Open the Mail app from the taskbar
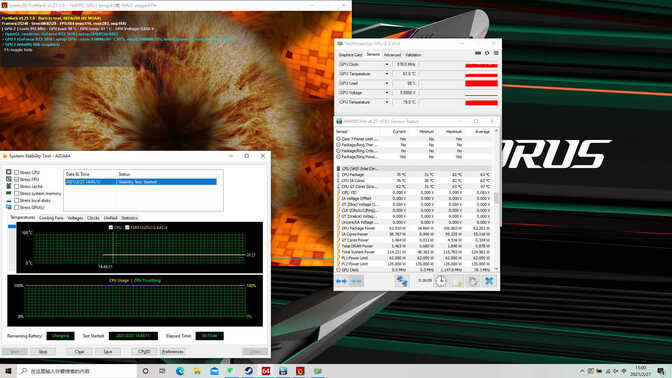The height and width of the screenshot is (378, 672). pyautogui.click(x=214, y=371)
